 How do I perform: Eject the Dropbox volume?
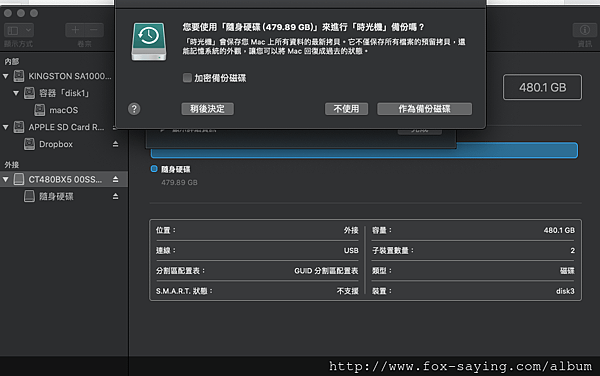115,144
